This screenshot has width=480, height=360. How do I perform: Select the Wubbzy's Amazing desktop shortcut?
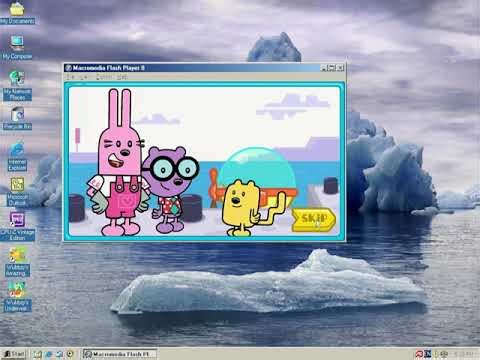(17, 262)
